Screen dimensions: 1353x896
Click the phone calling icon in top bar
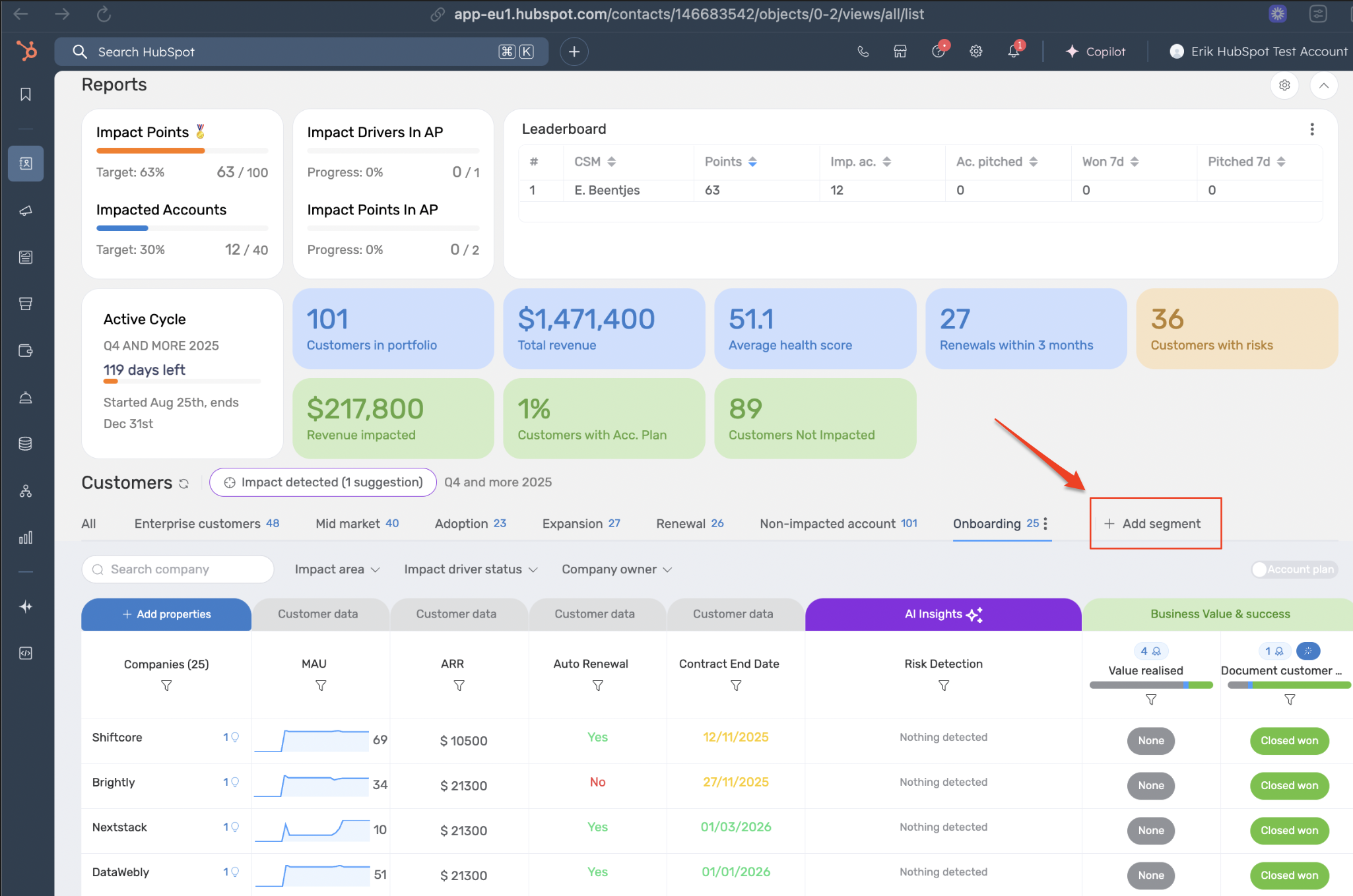[863, 51]
